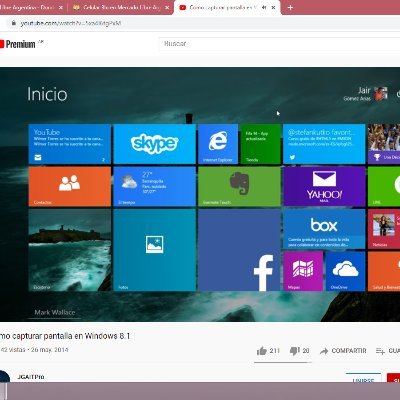Image resolution: width=400 pixels, height=400 pixels.
Task: Launch the Evernote Touch tile
Action: pos(239,186)
